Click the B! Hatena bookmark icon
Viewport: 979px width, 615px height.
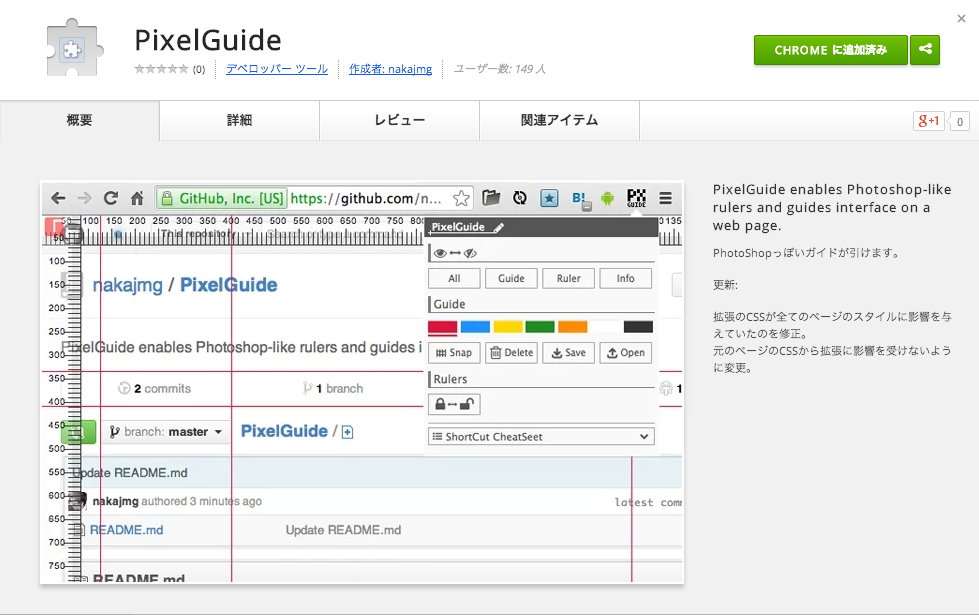click(581, 200)
